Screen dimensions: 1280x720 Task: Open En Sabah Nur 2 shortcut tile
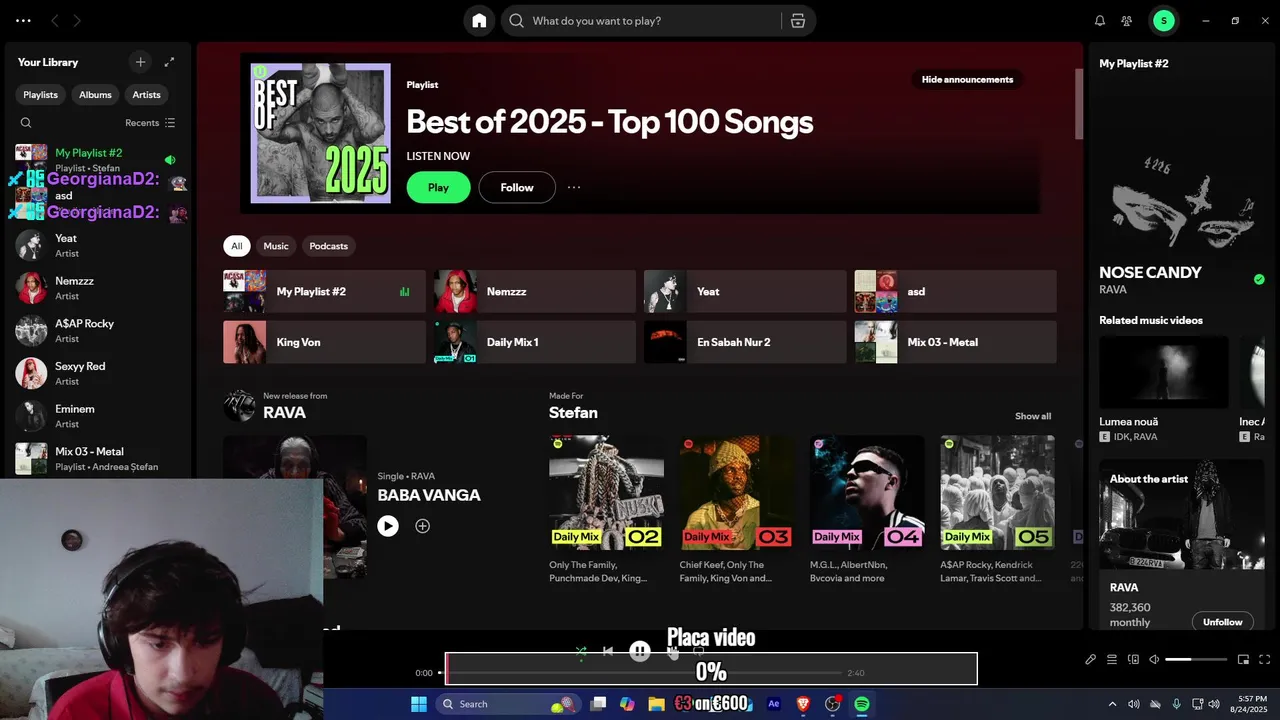pyautogui.click(x=745, y=342)
